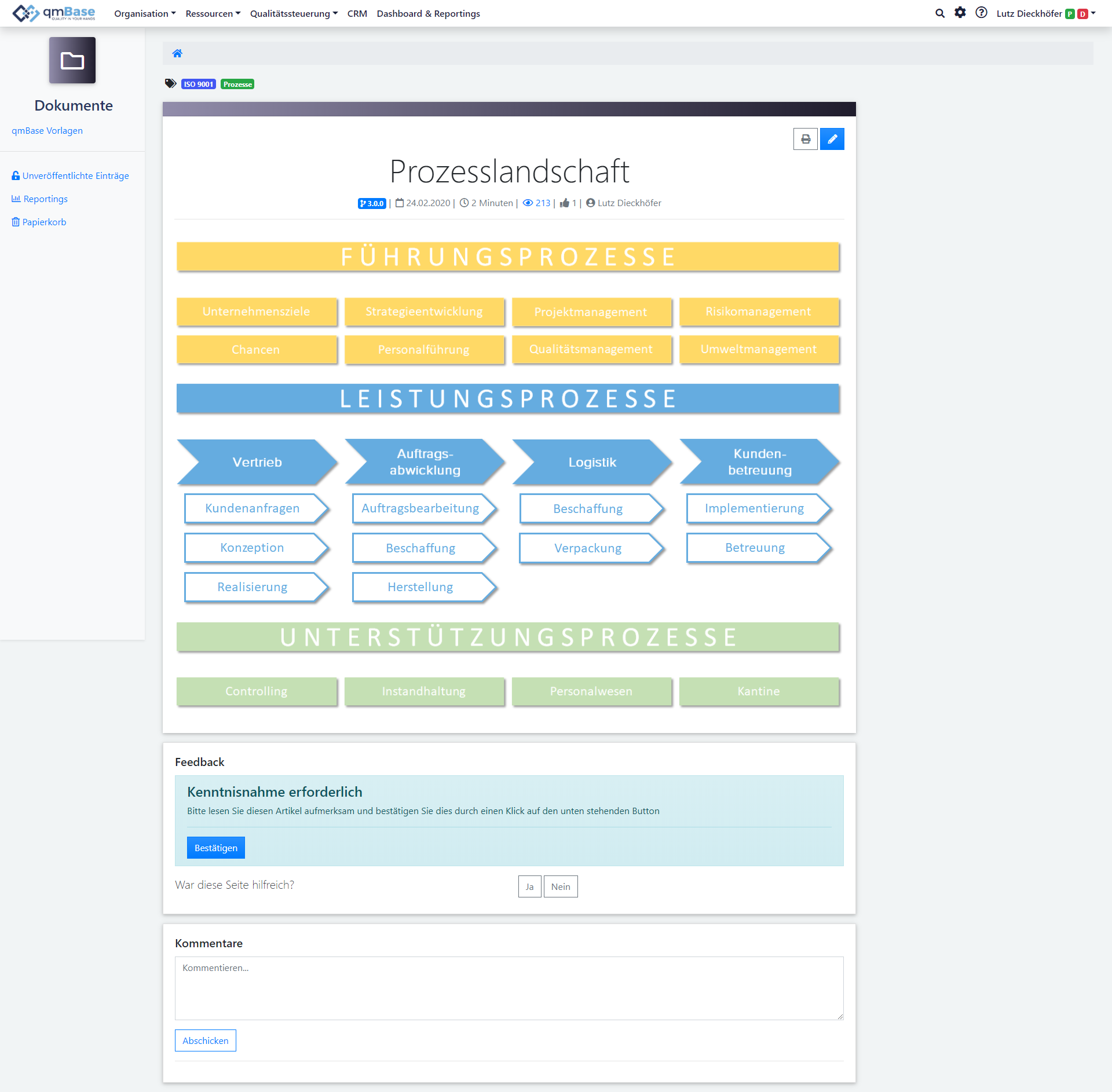Expand the Ressourcen menu

pos(213,13)
